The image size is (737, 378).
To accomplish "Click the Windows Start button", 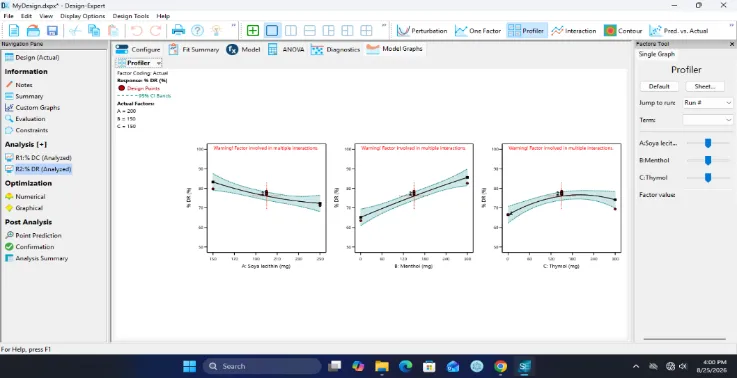I will click(x=189, y=366).
